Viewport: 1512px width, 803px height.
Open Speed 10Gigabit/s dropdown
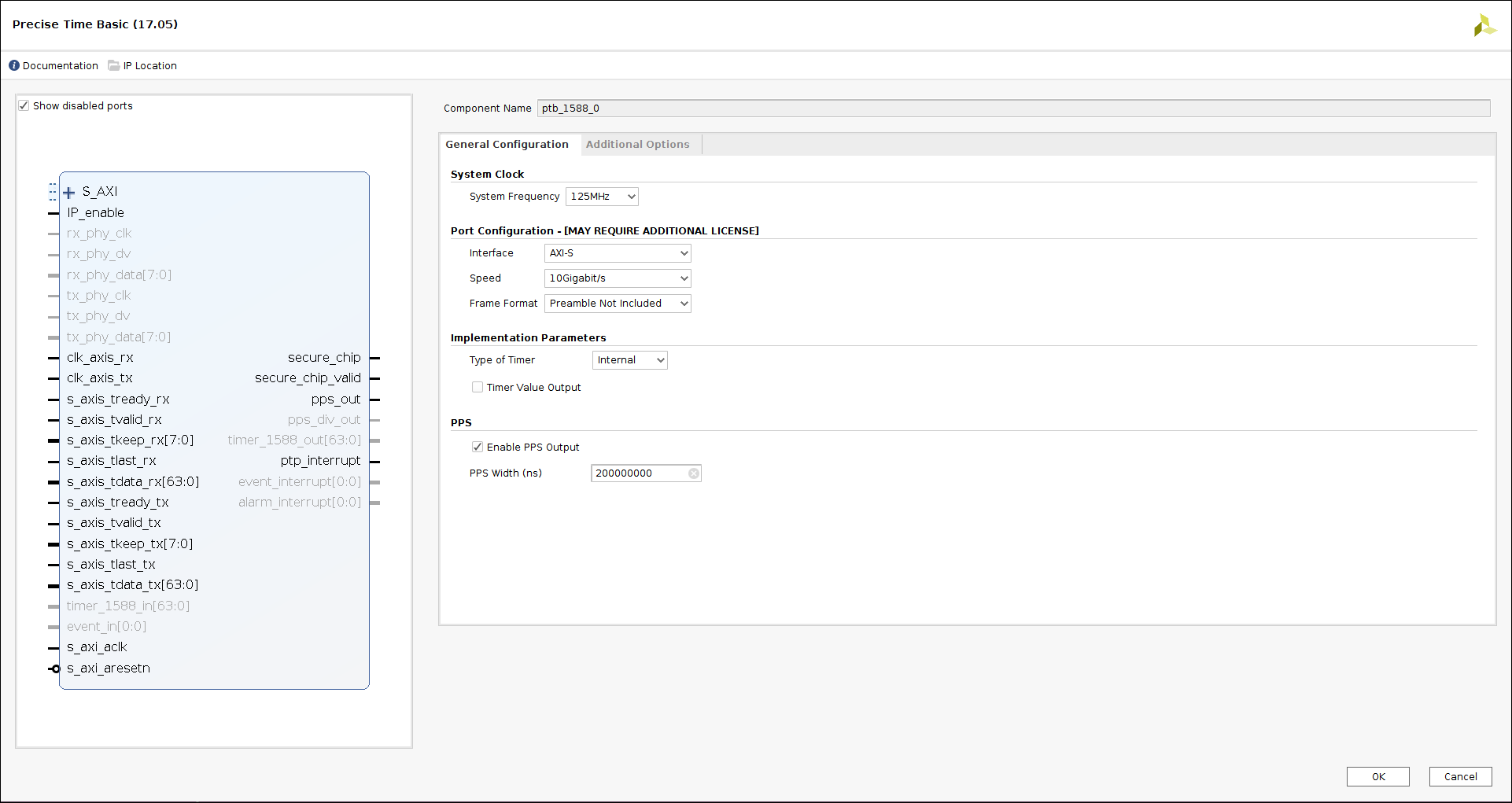coord(618,278)
